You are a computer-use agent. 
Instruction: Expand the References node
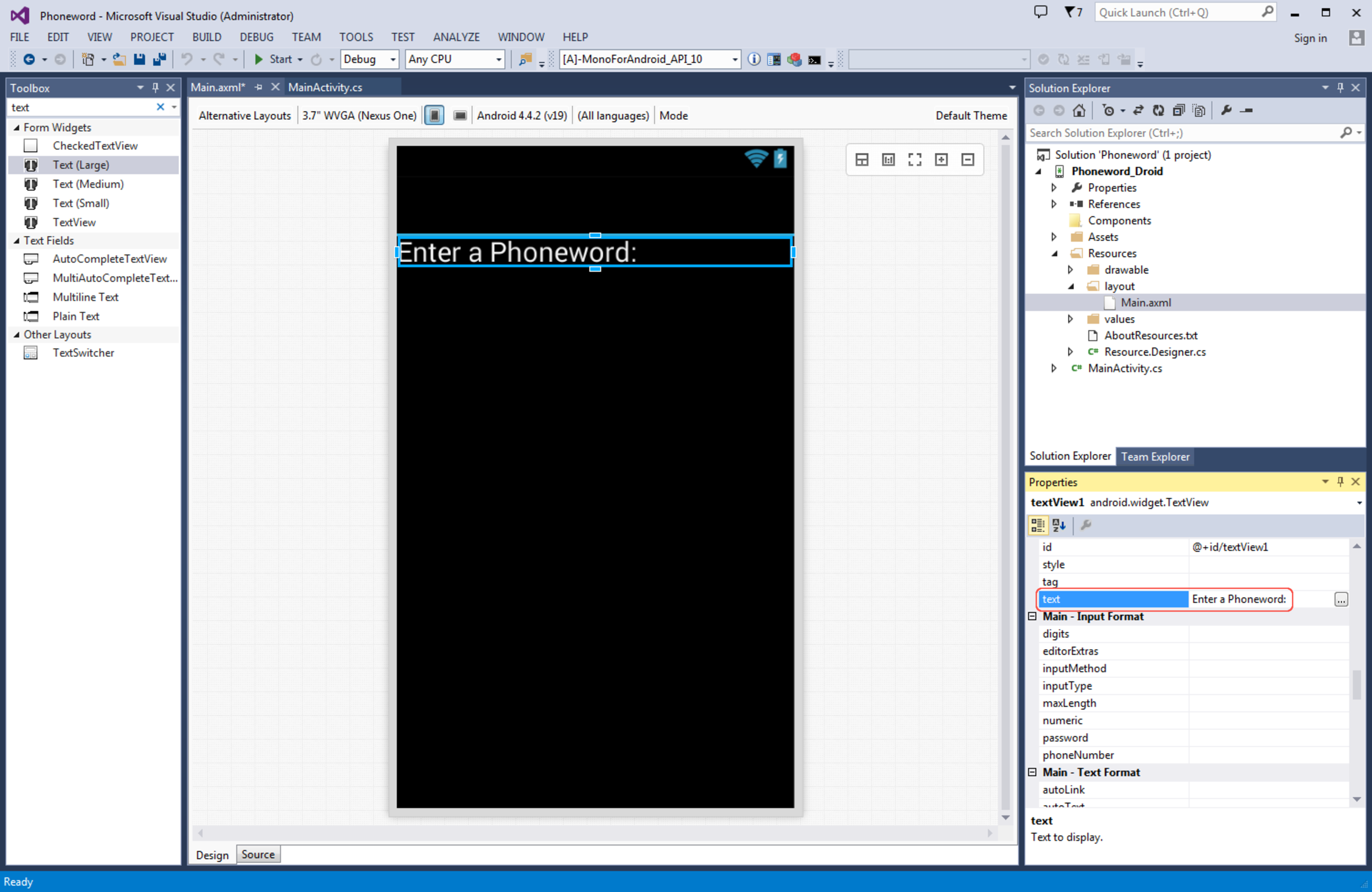pyautogui.click(x=1054, y=204)
